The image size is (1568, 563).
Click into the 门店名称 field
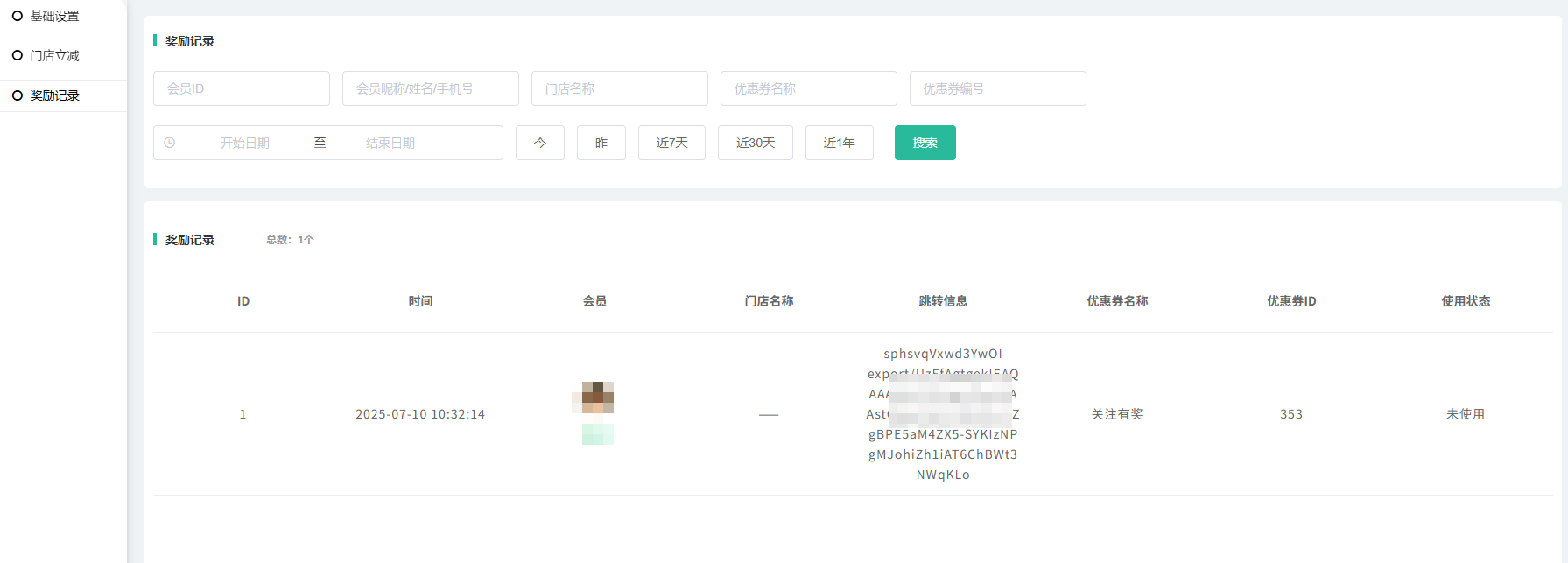pyautogui.click(x=619, y=88)
